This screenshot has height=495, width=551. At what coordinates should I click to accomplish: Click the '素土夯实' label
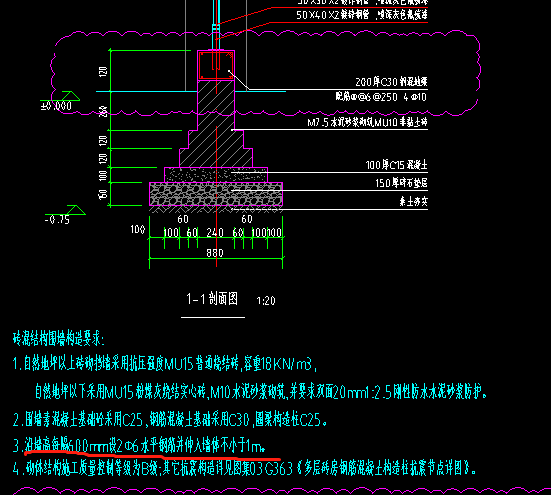coord(414,201)
